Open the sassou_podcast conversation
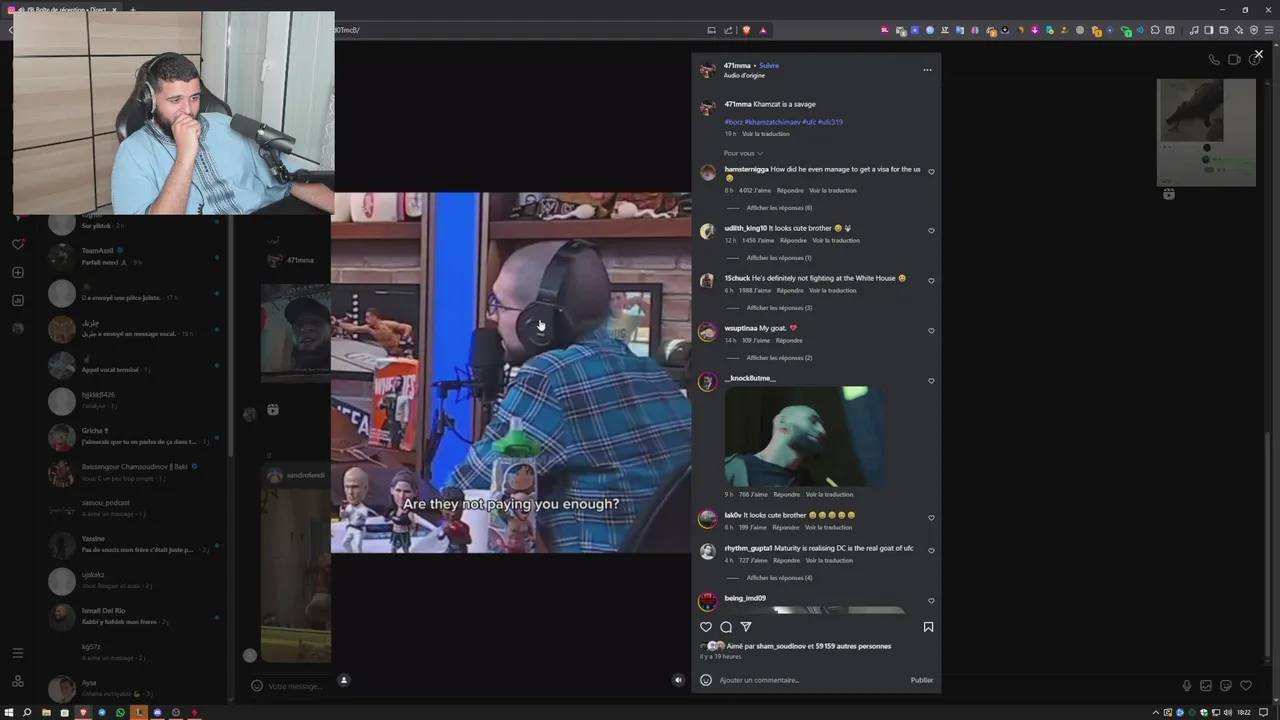Image resolution: width=1280 pixels, height=720 pixels. pos(135,508)
